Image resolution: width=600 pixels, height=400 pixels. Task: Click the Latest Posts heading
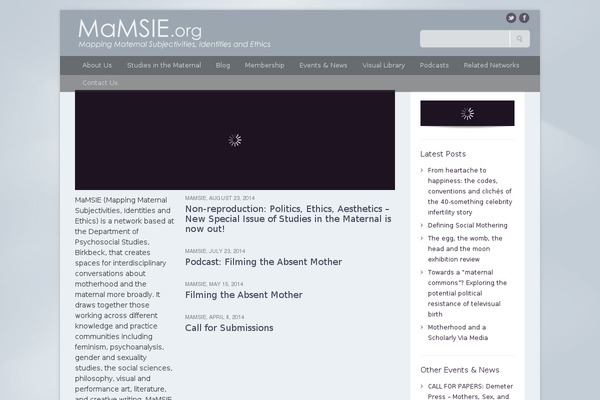coord(443,154)
